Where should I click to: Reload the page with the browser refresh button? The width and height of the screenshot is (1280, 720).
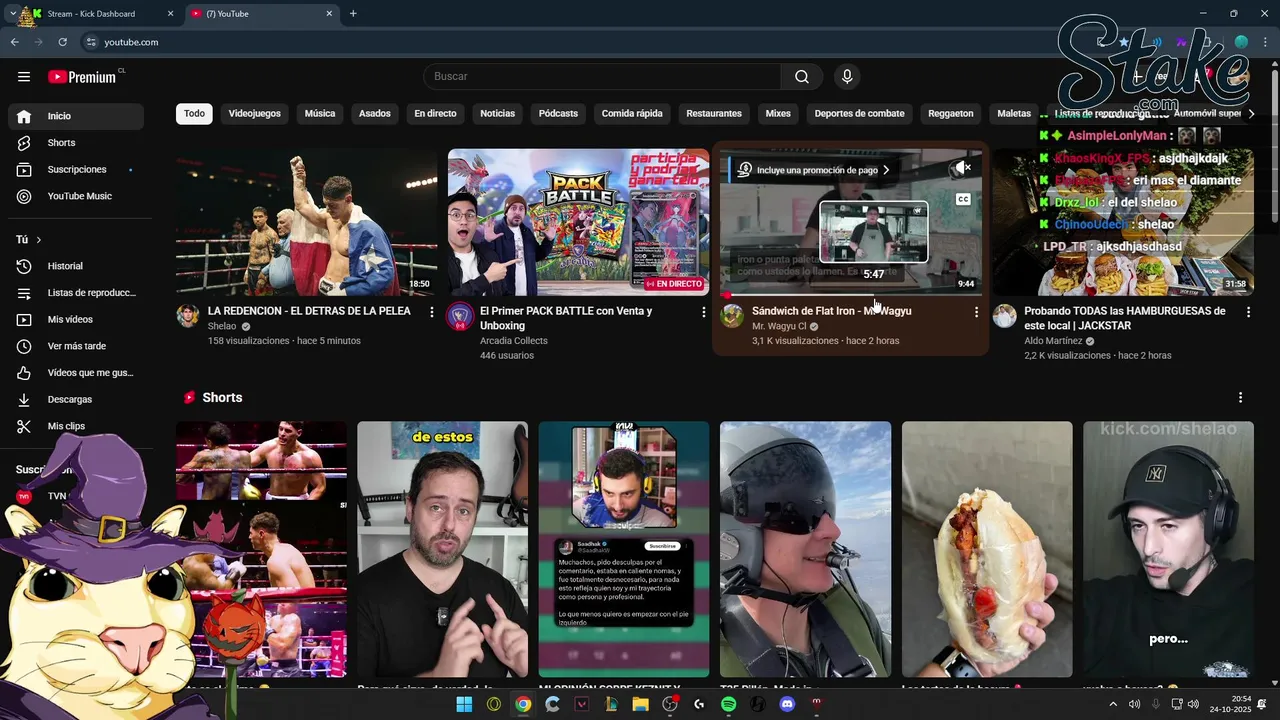pyautogui.click(x=62, y=42)
